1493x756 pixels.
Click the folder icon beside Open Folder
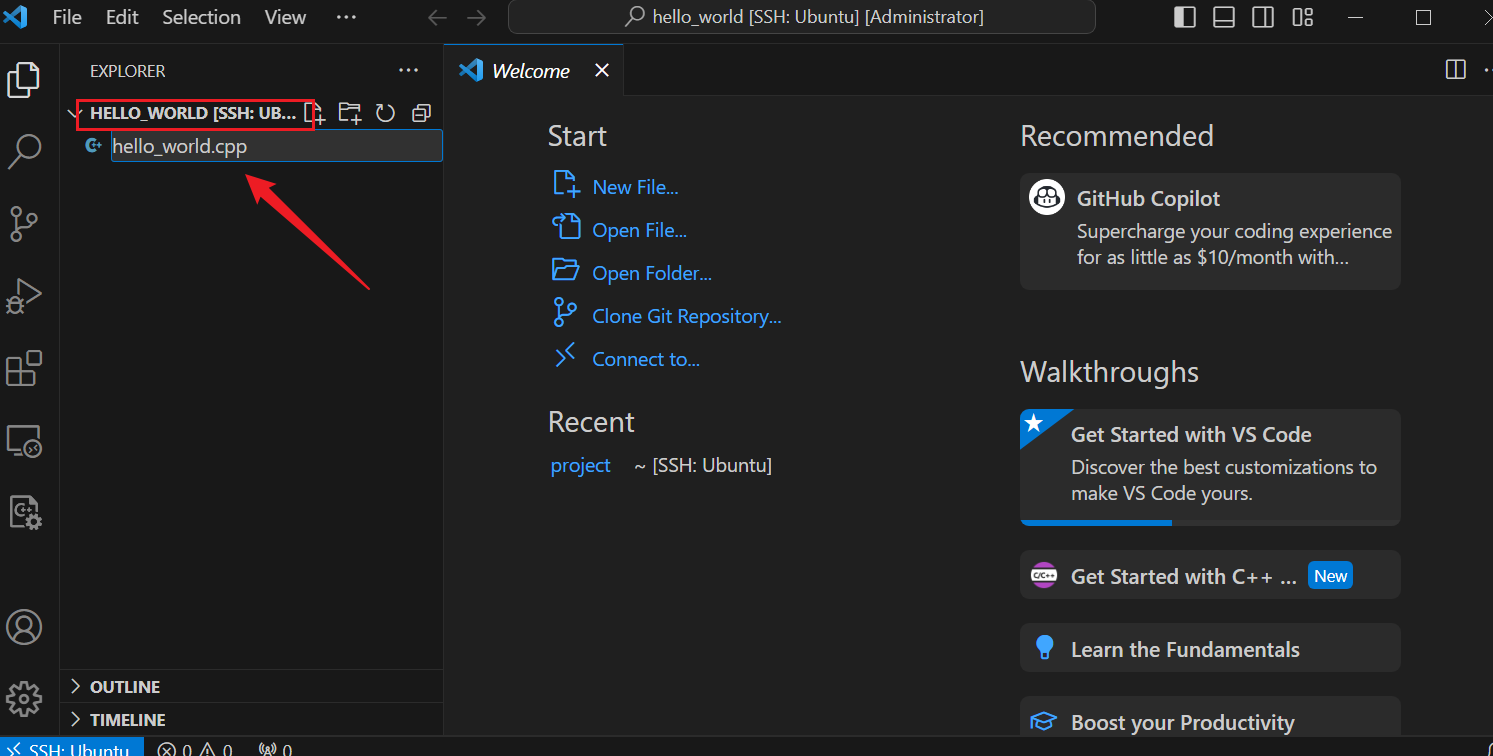(x=565, y=270)
